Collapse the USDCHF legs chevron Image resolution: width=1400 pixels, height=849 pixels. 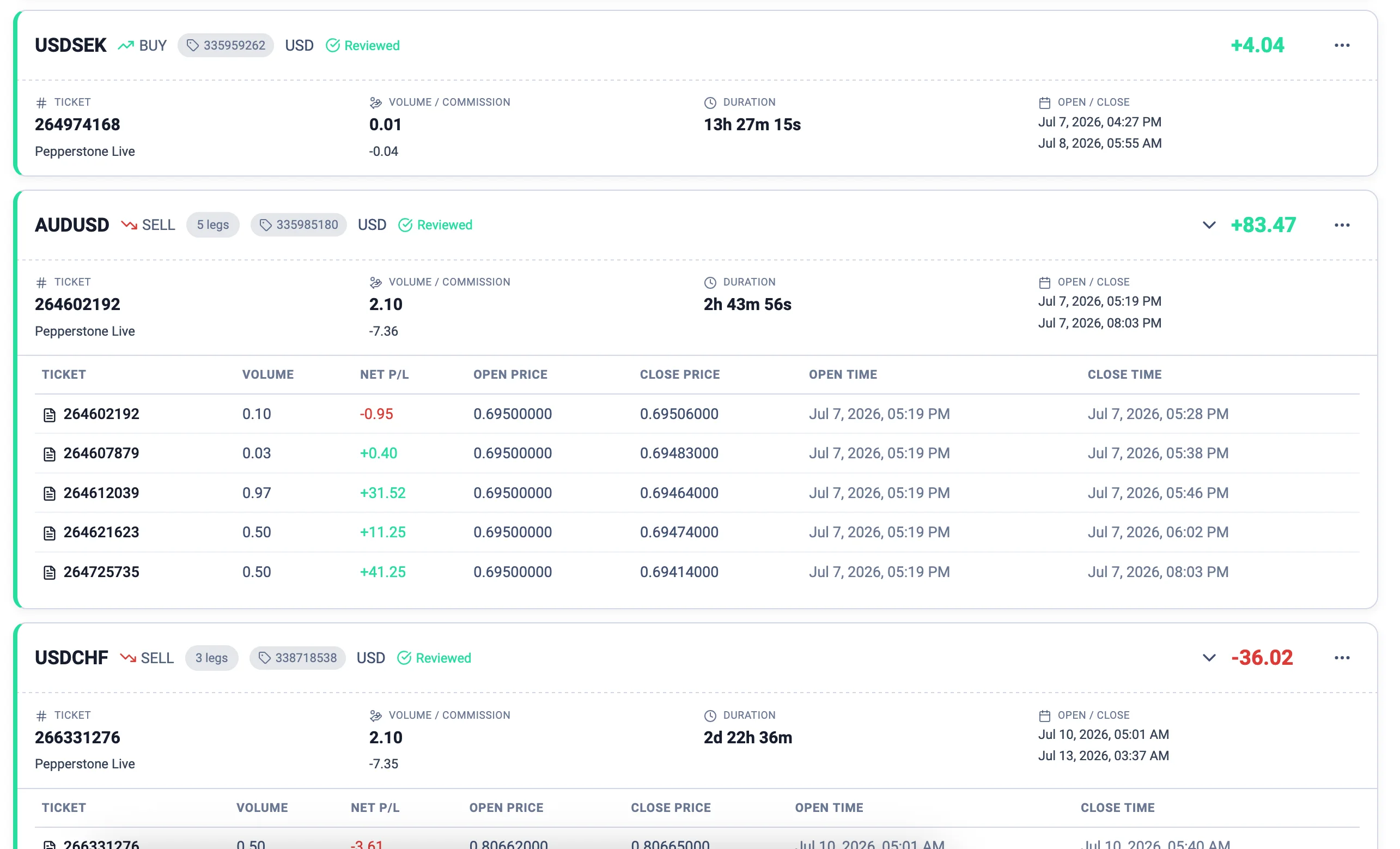tap(1209, 658)
